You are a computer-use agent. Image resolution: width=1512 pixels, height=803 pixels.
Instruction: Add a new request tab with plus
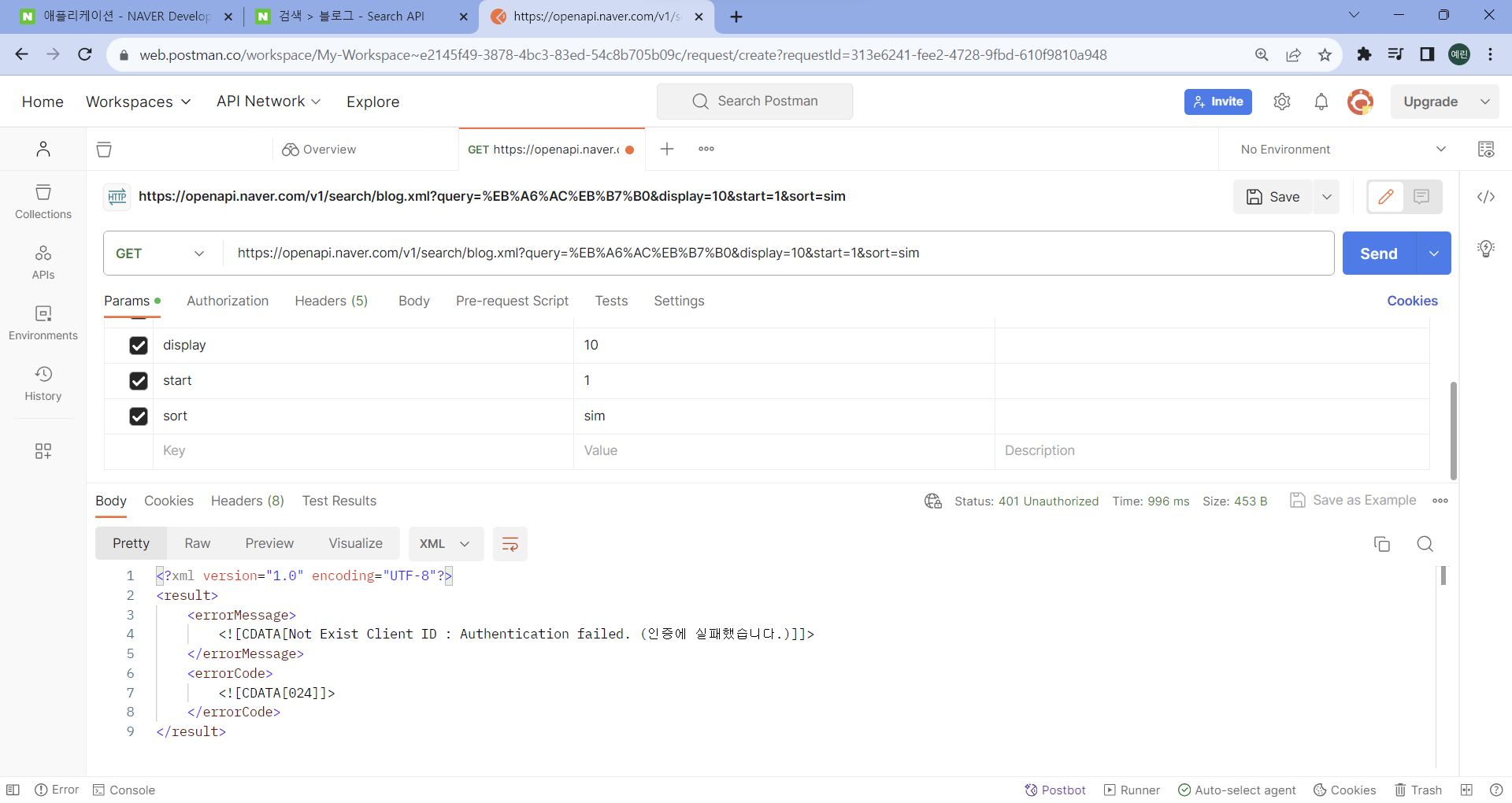[667, 149]
